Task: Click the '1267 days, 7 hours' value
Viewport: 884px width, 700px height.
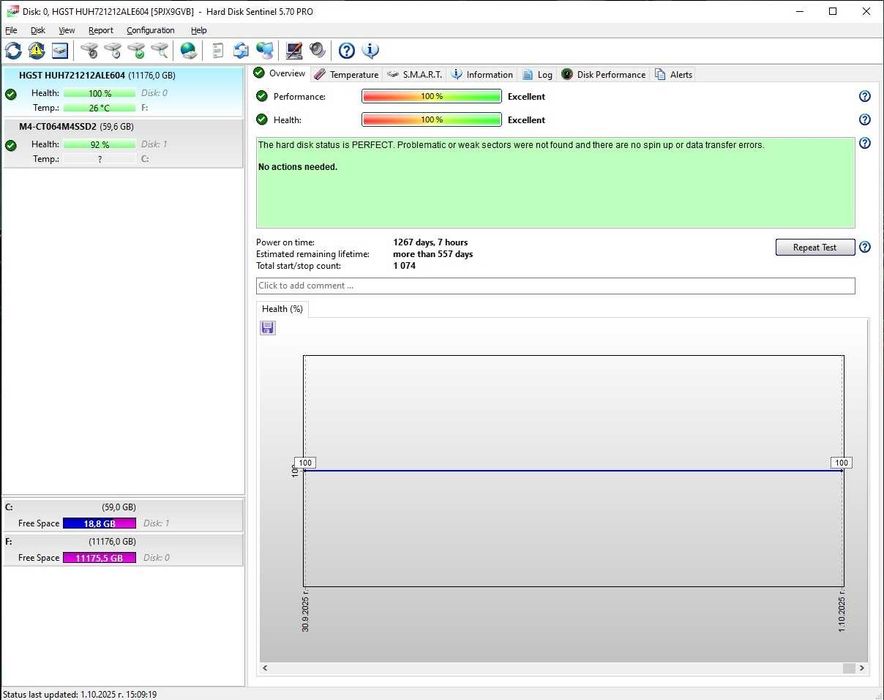Action: 430,242
